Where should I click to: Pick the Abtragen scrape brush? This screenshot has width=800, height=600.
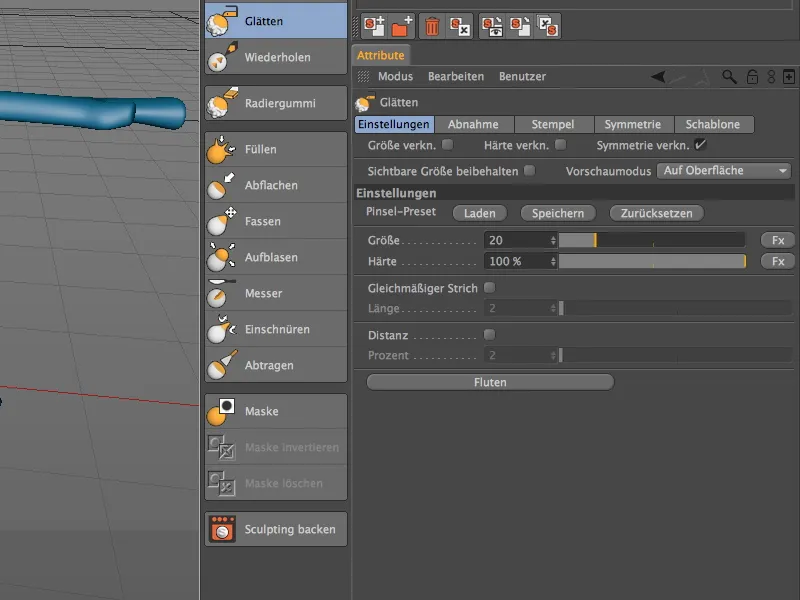276,365
